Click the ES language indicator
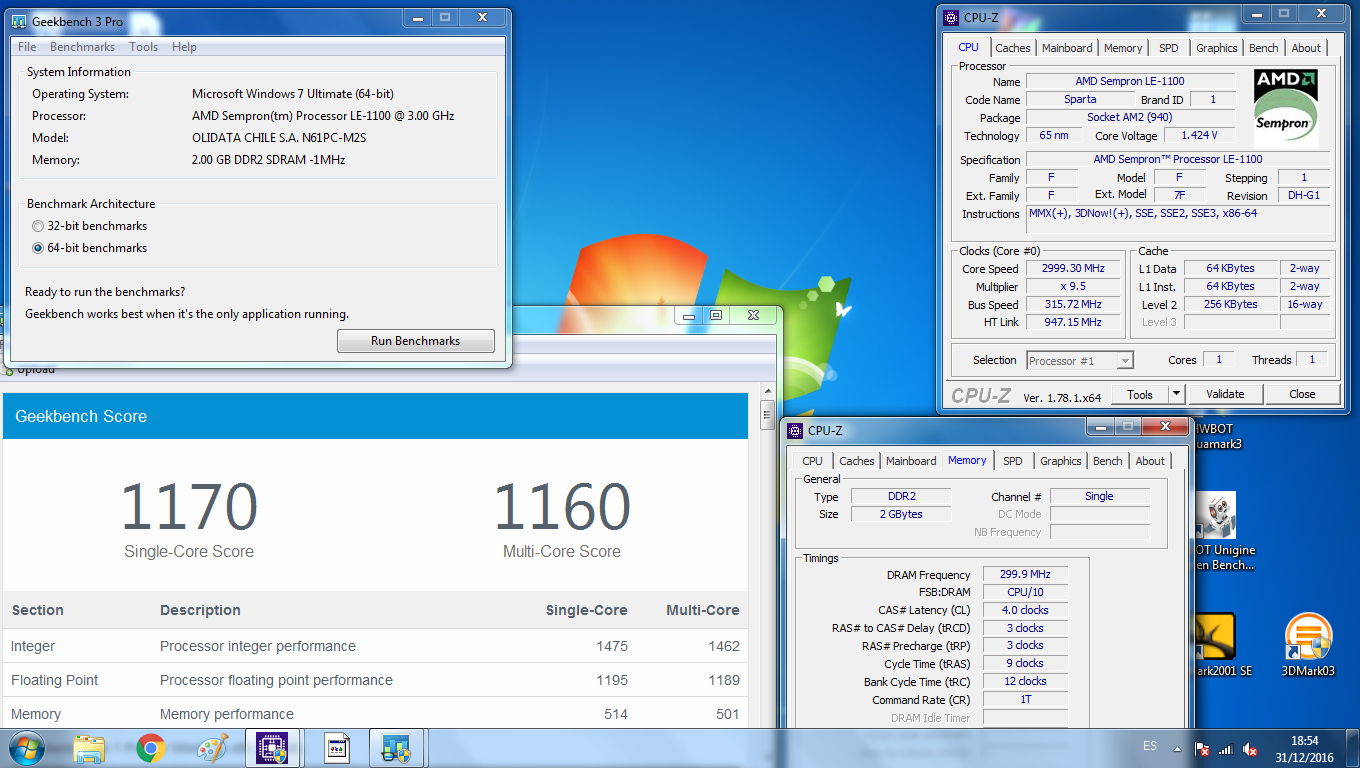The height and width of the screenshot is (768, 1360). (1149, 746)
